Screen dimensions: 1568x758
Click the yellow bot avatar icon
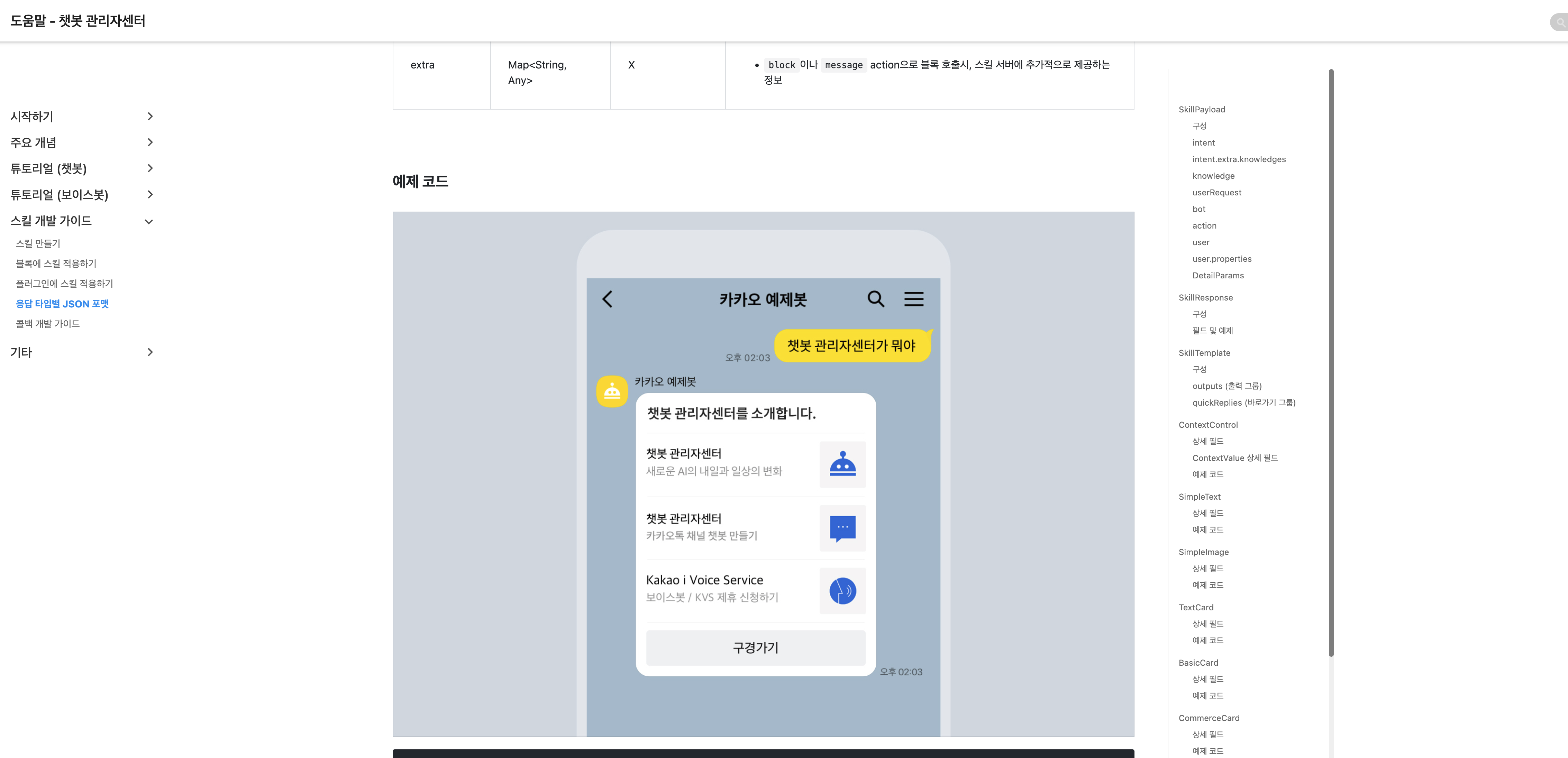tap(612, 391)
